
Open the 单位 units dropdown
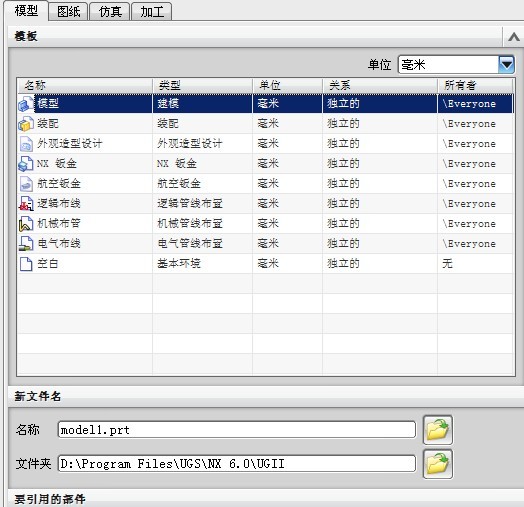point(506,65)
